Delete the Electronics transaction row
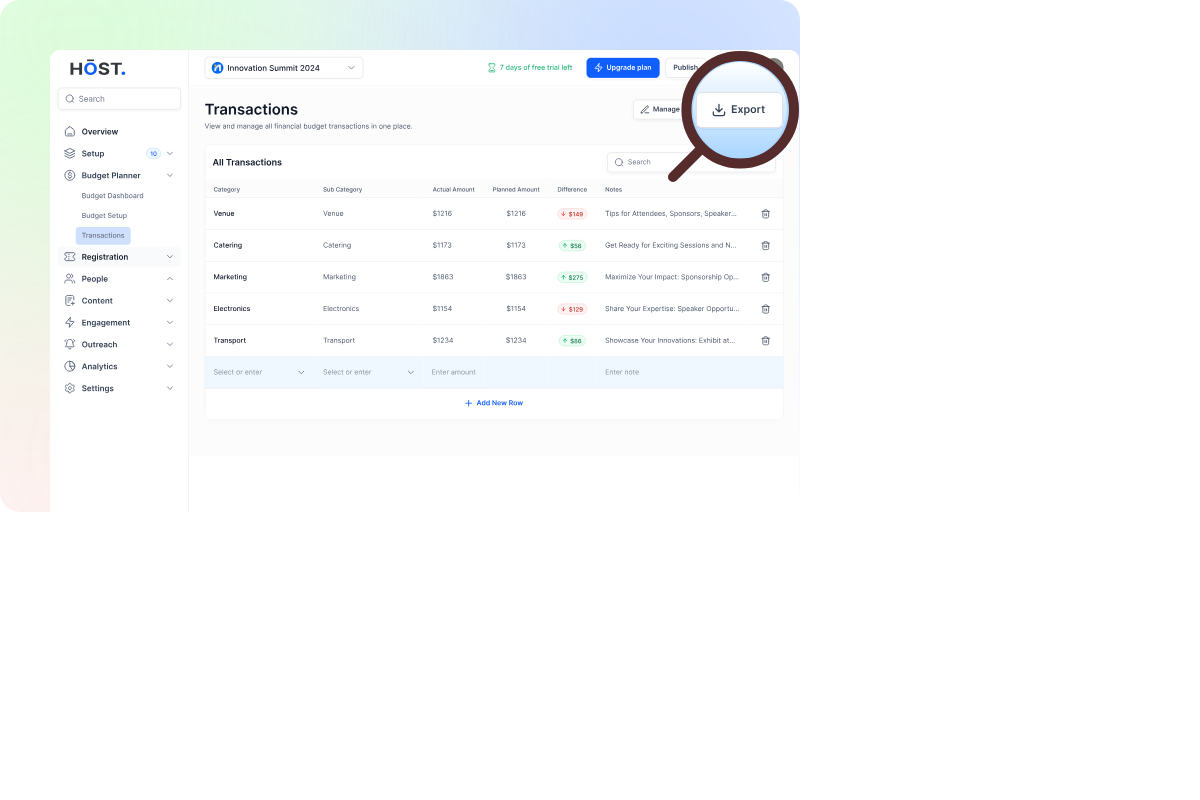This screenshot has width=1200, height=800. pos(766,309)
